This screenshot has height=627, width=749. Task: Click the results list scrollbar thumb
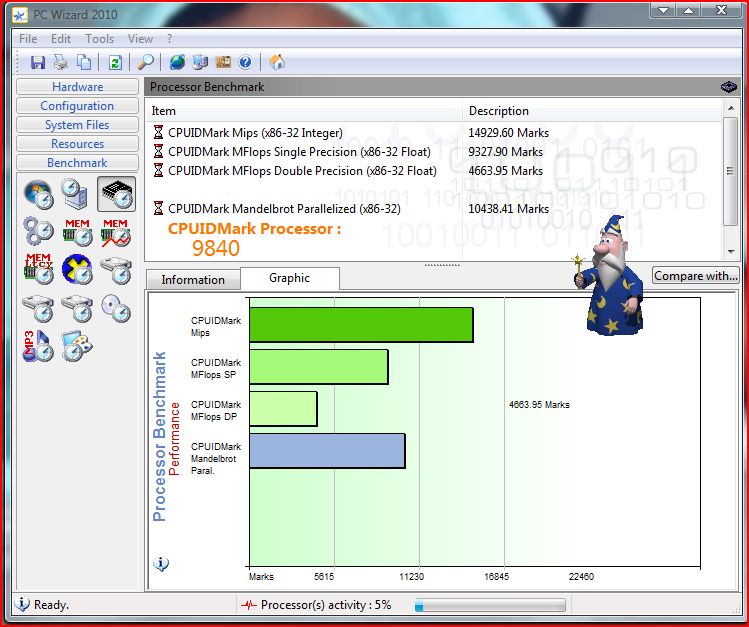731,171
